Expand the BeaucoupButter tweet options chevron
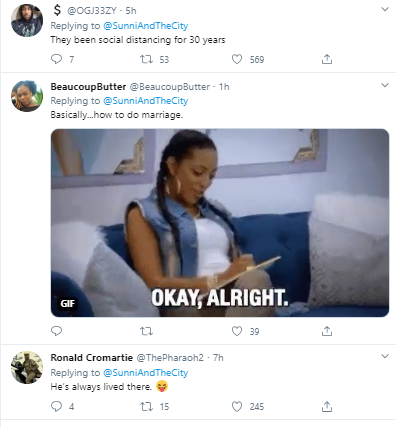 coord(385,85)
